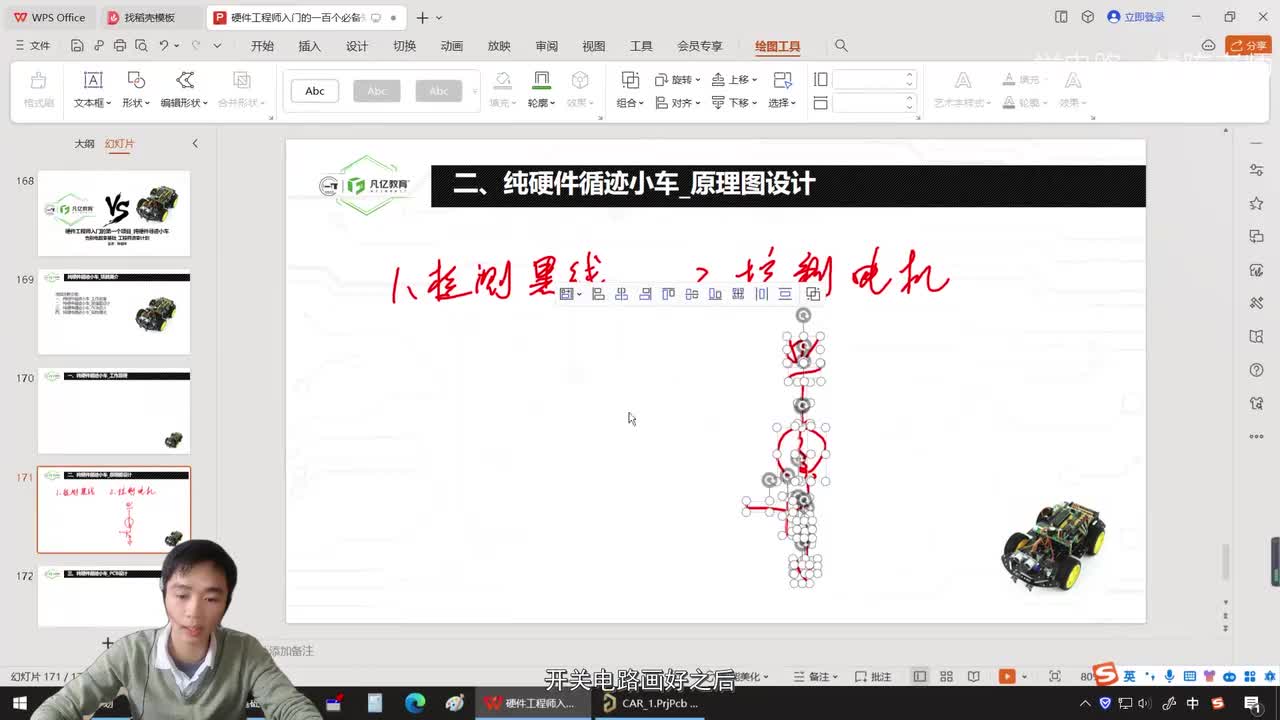This screenshot has width=1280, height=720.
Task: Open new-tab dropdown arrow next to plus
Action: (x=439, y=18)
